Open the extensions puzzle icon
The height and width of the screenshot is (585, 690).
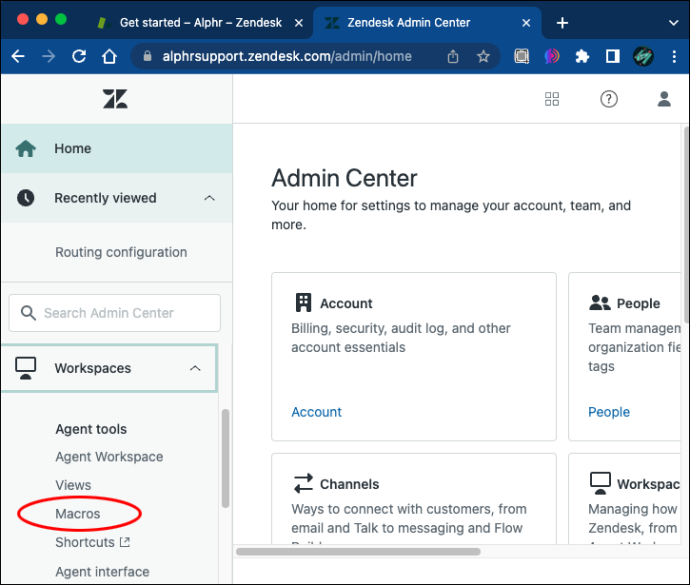point(582,56)
